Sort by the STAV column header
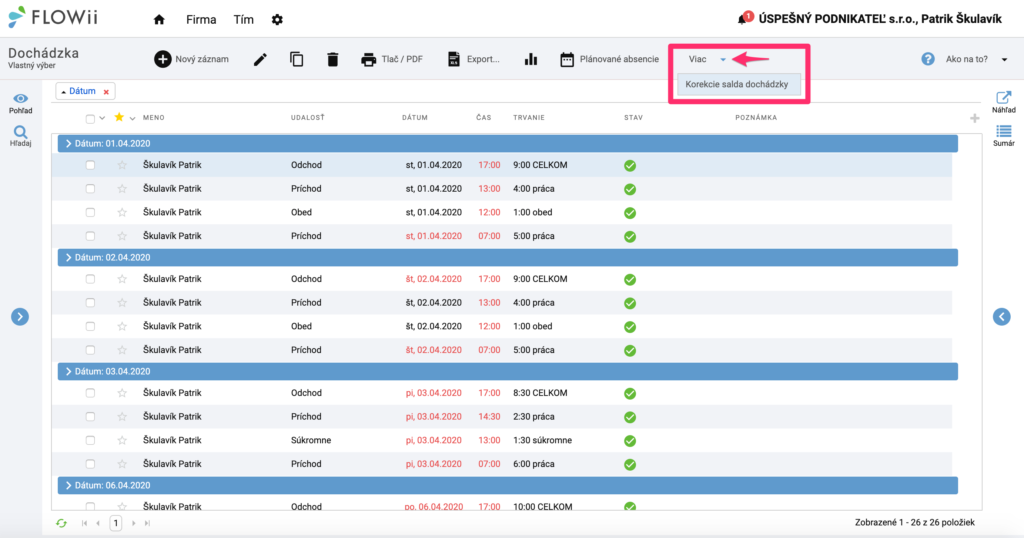The image size is (1024, 538). [633, 118]
